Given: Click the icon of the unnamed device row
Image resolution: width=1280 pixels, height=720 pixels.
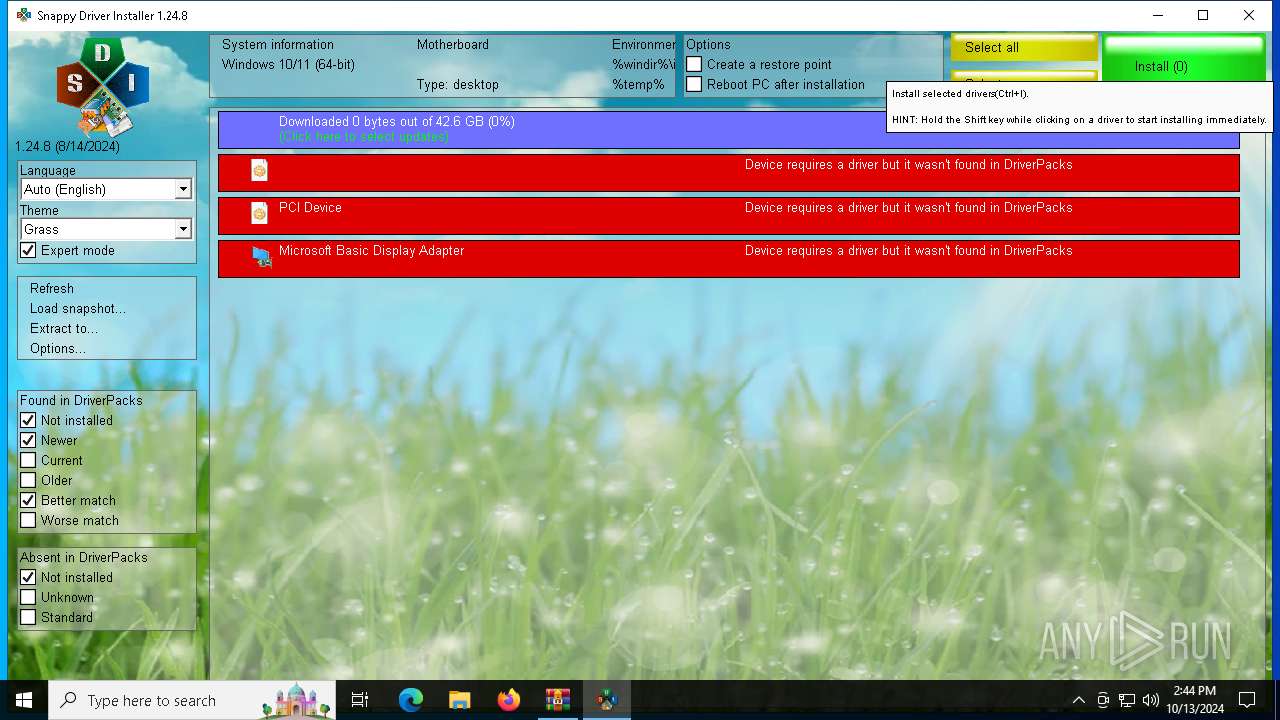Looking at the screenshot, I should (259, 170).
